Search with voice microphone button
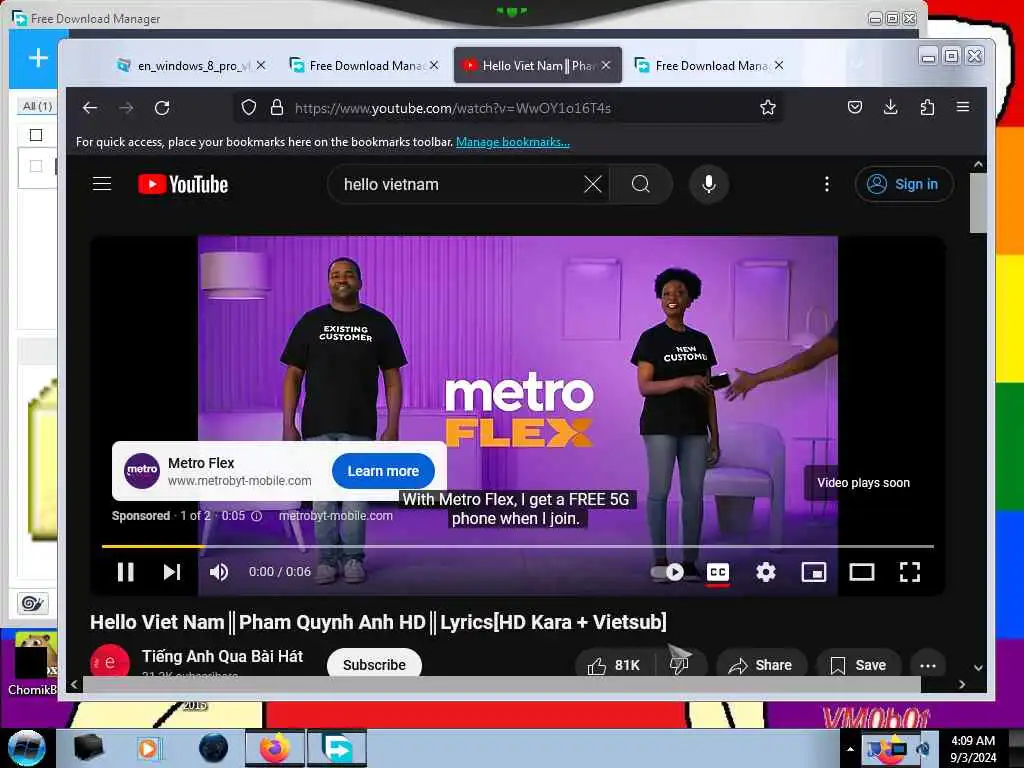Viewport: 1024px width, 768px height. (709, 184)
